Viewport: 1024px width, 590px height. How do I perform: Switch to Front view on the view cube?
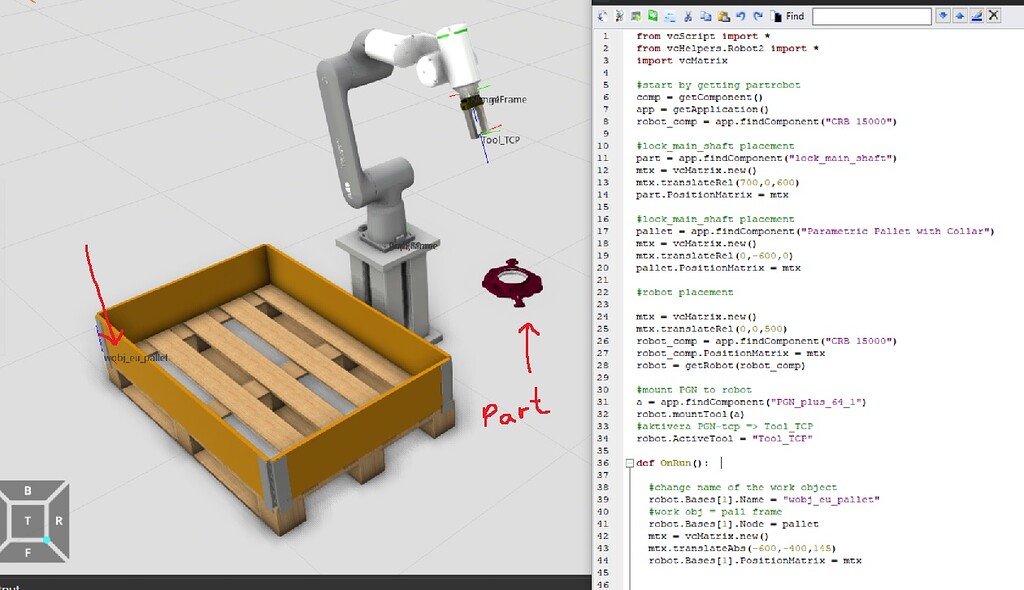coord(28,552)
